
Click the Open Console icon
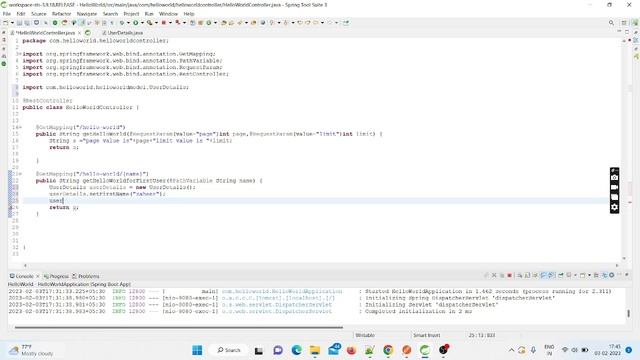tap(582, 276)
